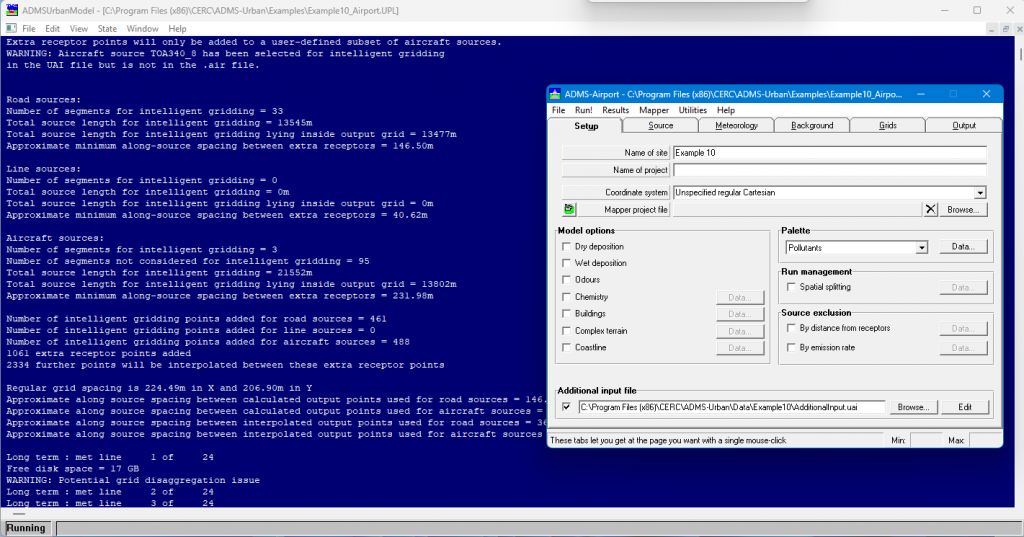This screenshot has width=1024, height=537.
Task: Click the Coordinate system label button
Action: [x=615, y=193]
